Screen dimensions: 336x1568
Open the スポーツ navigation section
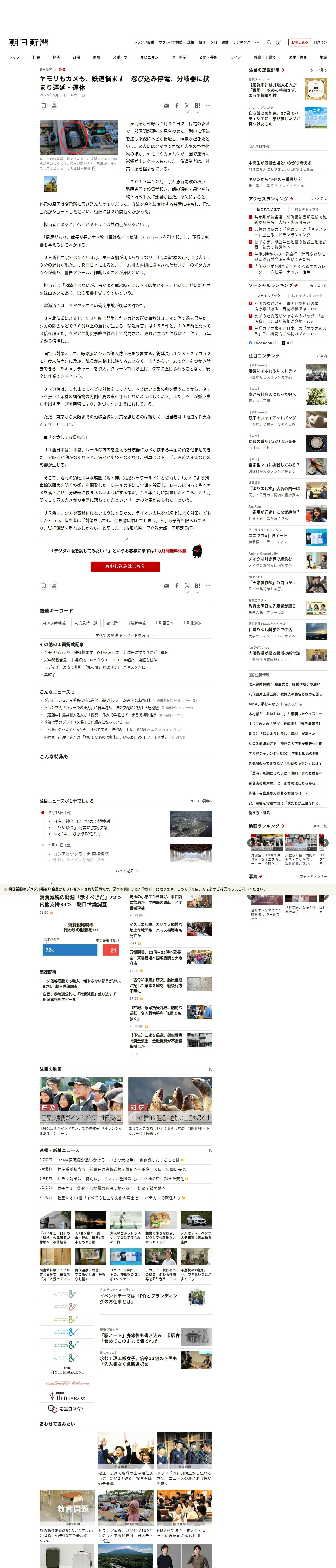pyautogui.click(x=120, y=57)
